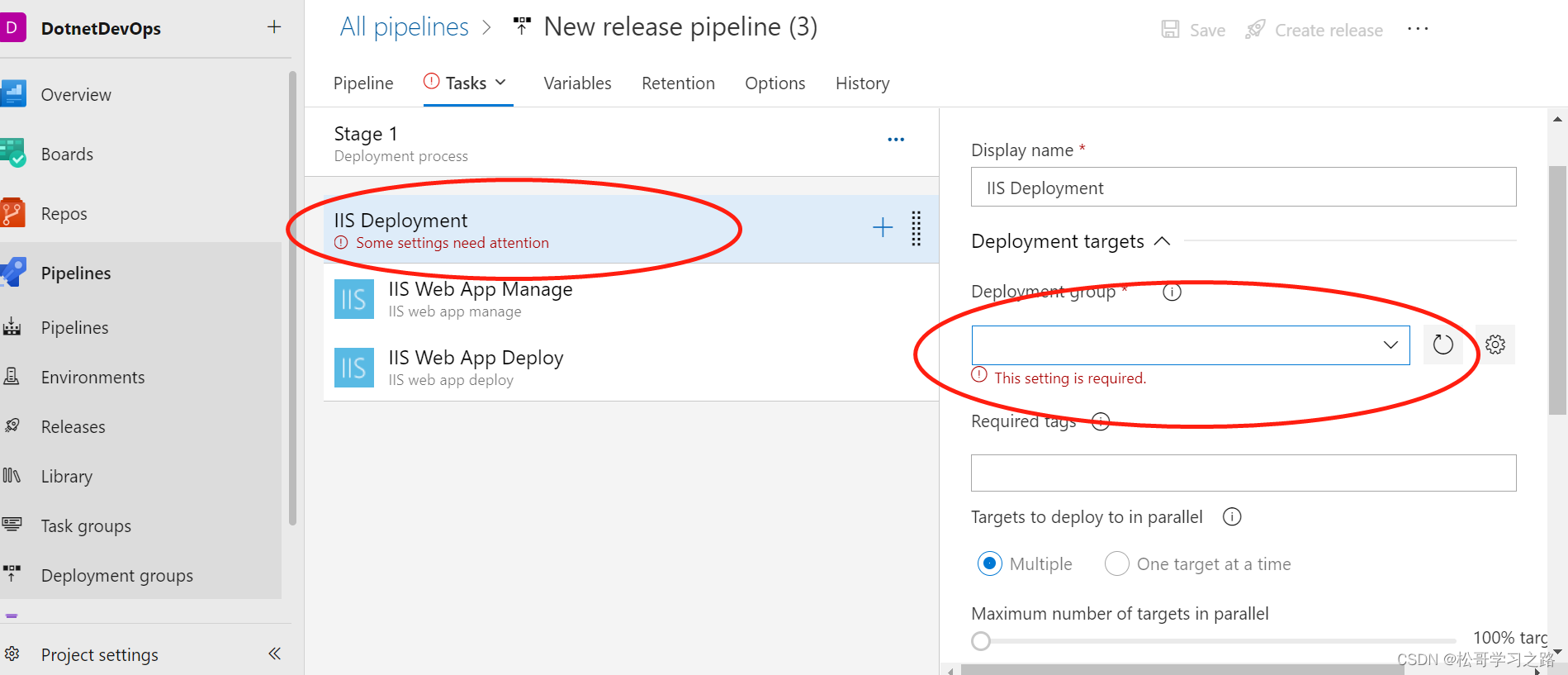Show info for Deployment group field

[x=1172, y=292]
